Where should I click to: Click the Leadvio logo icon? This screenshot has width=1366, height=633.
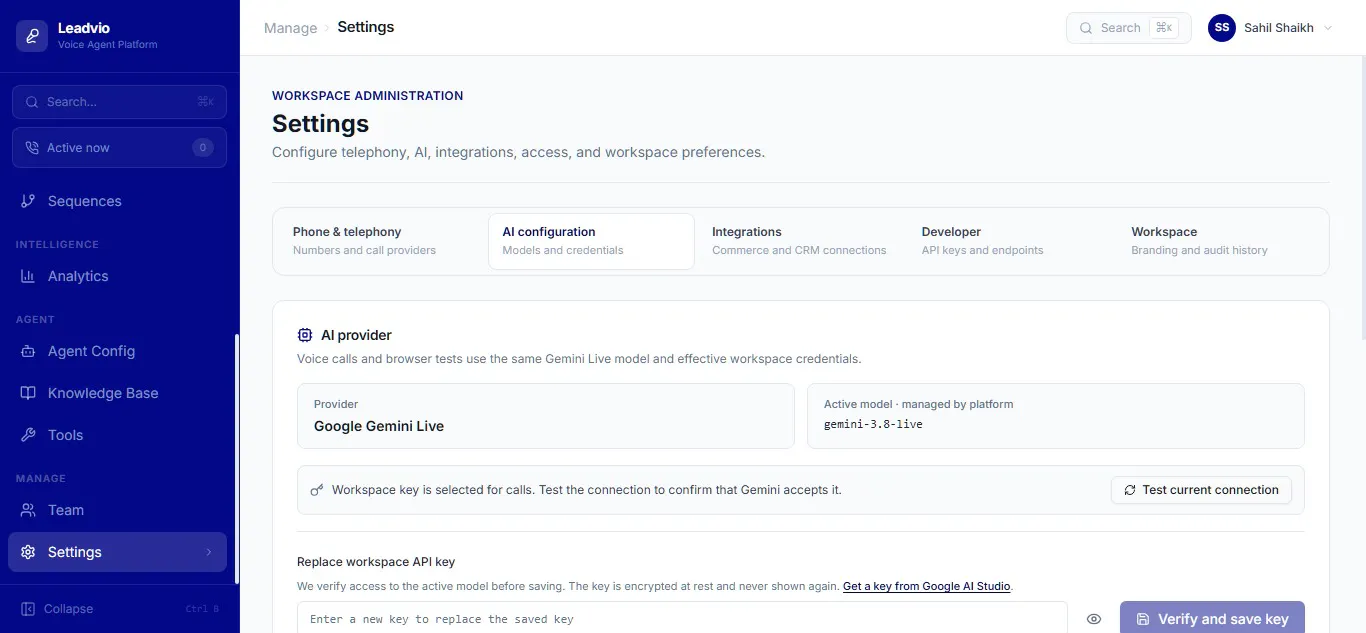32,36
